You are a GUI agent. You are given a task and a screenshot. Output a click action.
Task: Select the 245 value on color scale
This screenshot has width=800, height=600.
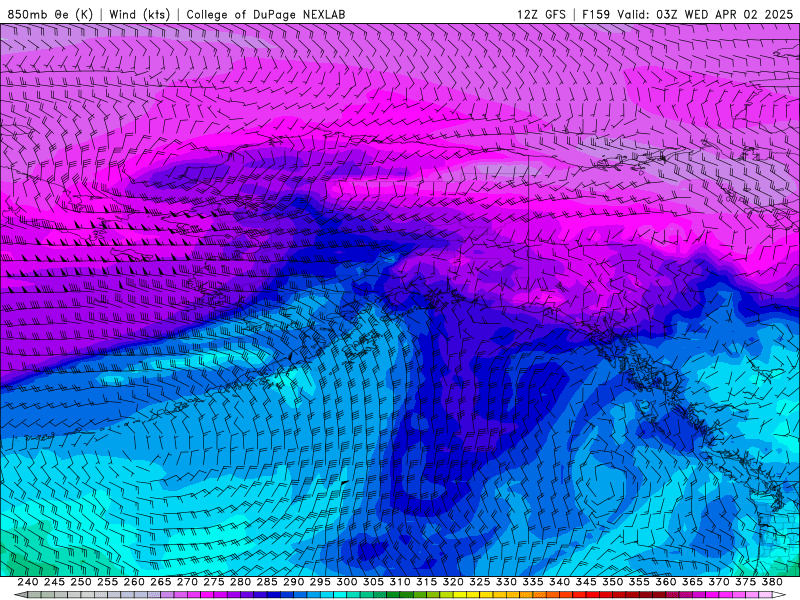54,582
